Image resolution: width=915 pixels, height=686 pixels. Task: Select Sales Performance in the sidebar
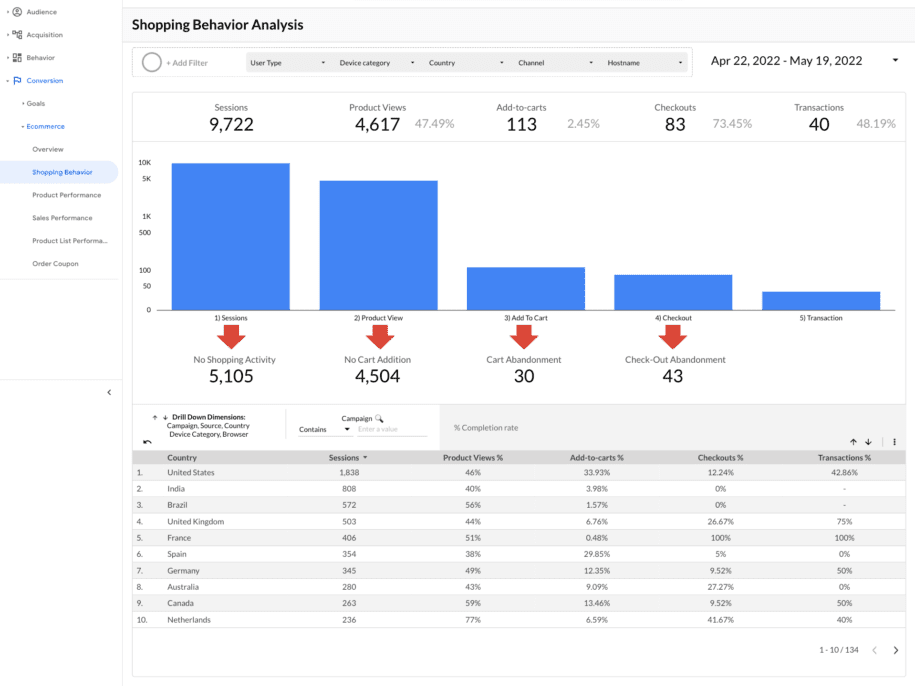[62, 218]
